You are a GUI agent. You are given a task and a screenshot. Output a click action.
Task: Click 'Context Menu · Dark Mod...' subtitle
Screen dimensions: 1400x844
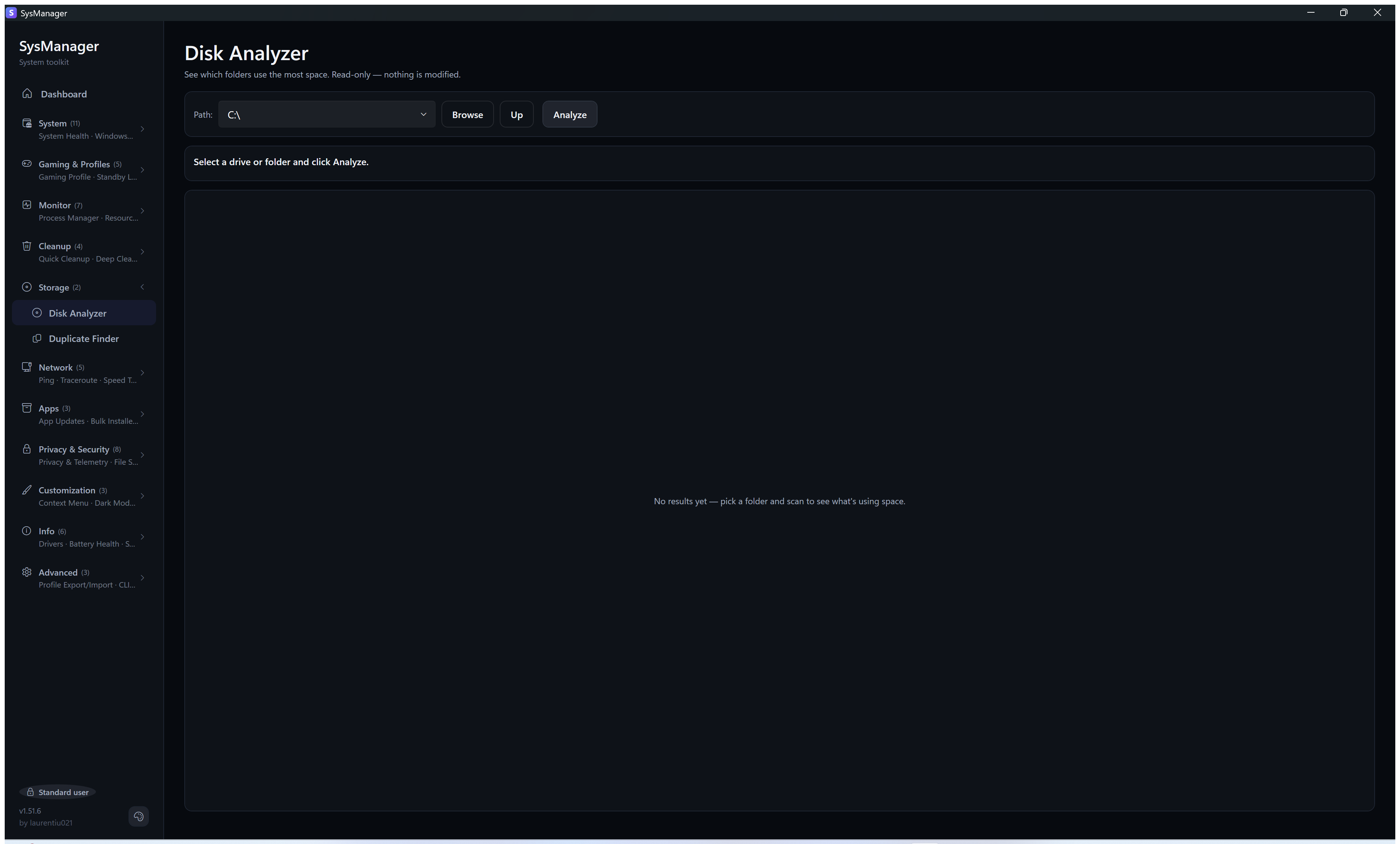(x=87, y=502)
